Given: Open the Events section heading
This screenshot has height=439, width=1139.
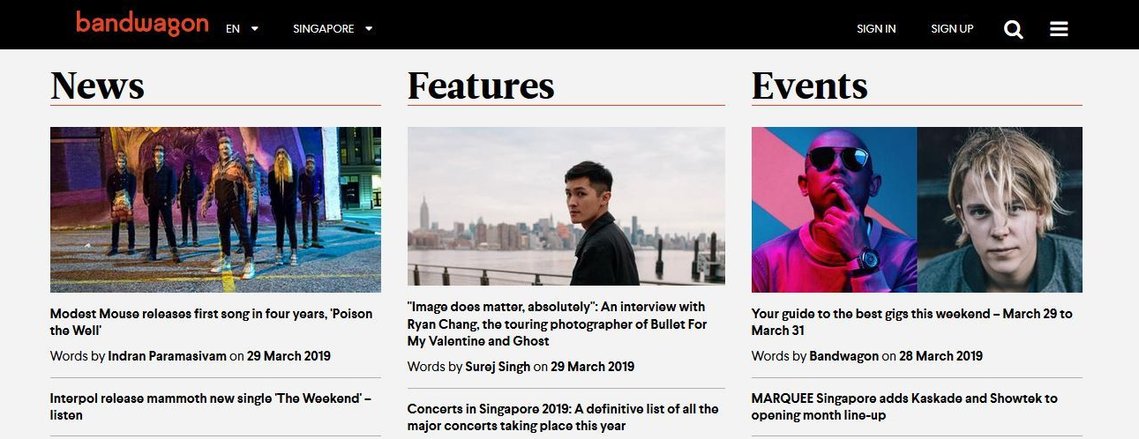Looking at the screenshot, I should 809,86.
